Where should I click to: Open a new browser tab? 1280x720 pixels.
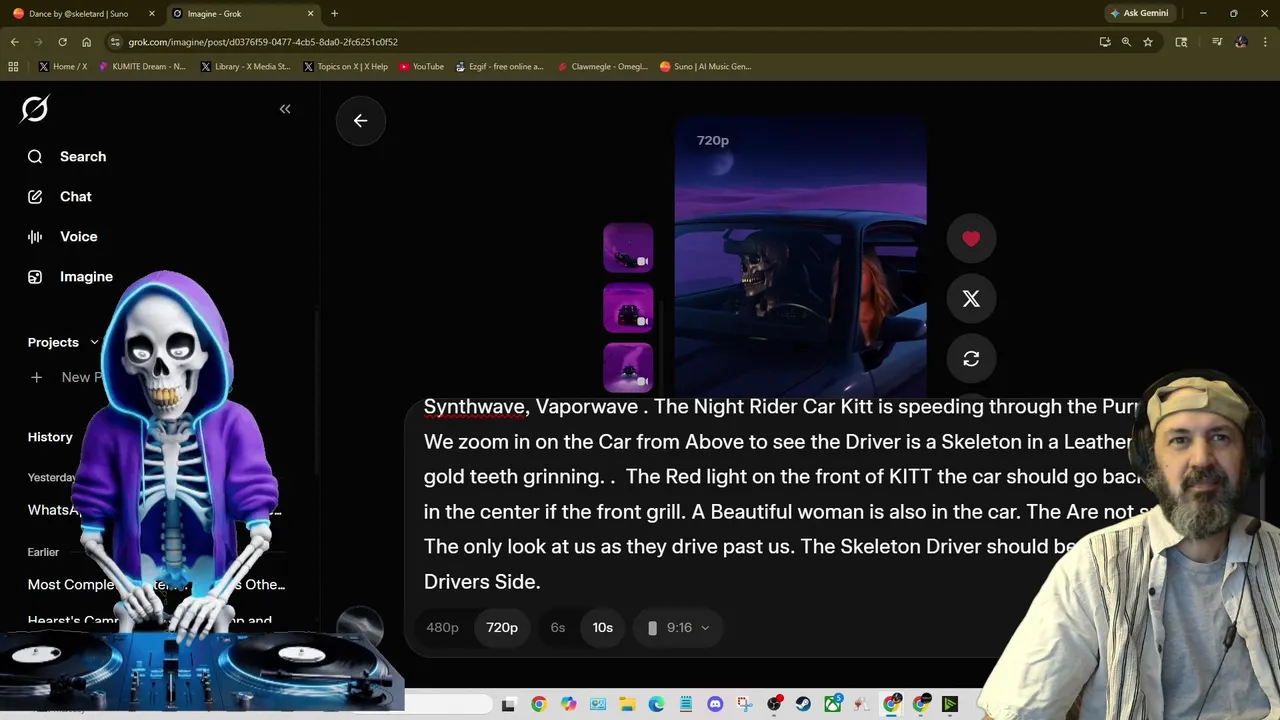[334, 13]
